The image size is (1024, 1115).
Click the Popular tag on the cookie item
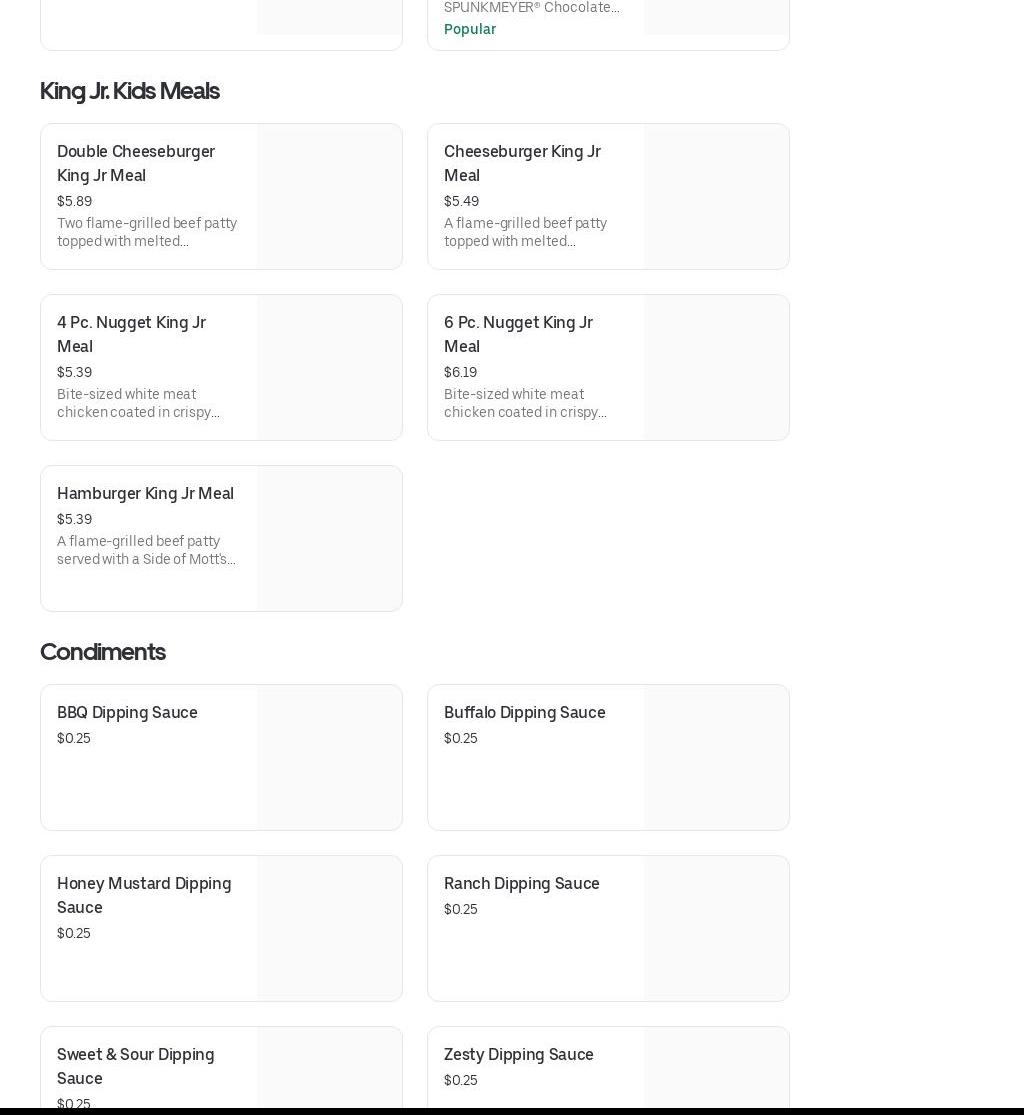tap(469, 29)
